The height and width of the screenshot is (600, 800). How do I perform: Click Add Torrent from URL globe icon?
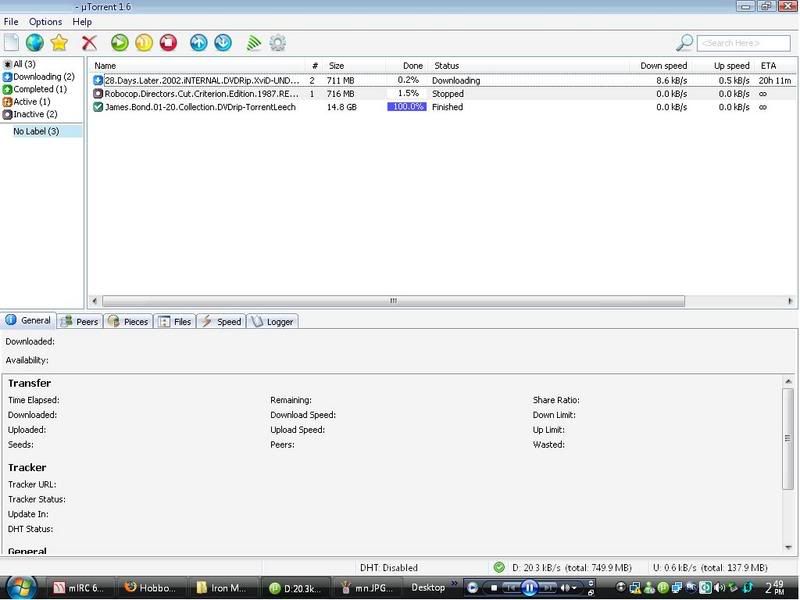coord(36,43)
